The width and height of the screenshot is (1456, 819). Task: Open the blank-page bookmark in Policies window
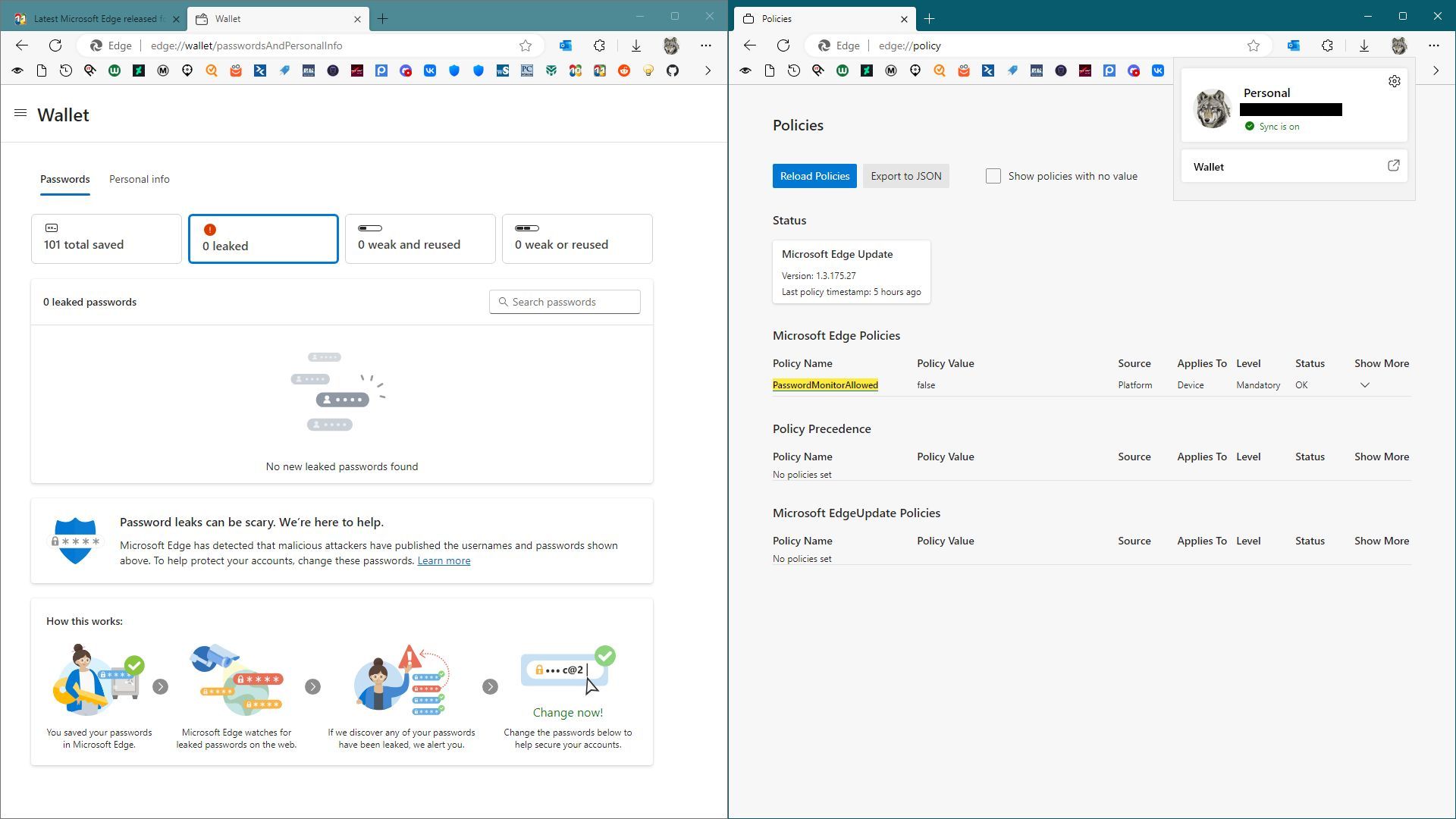coord(770,71)
